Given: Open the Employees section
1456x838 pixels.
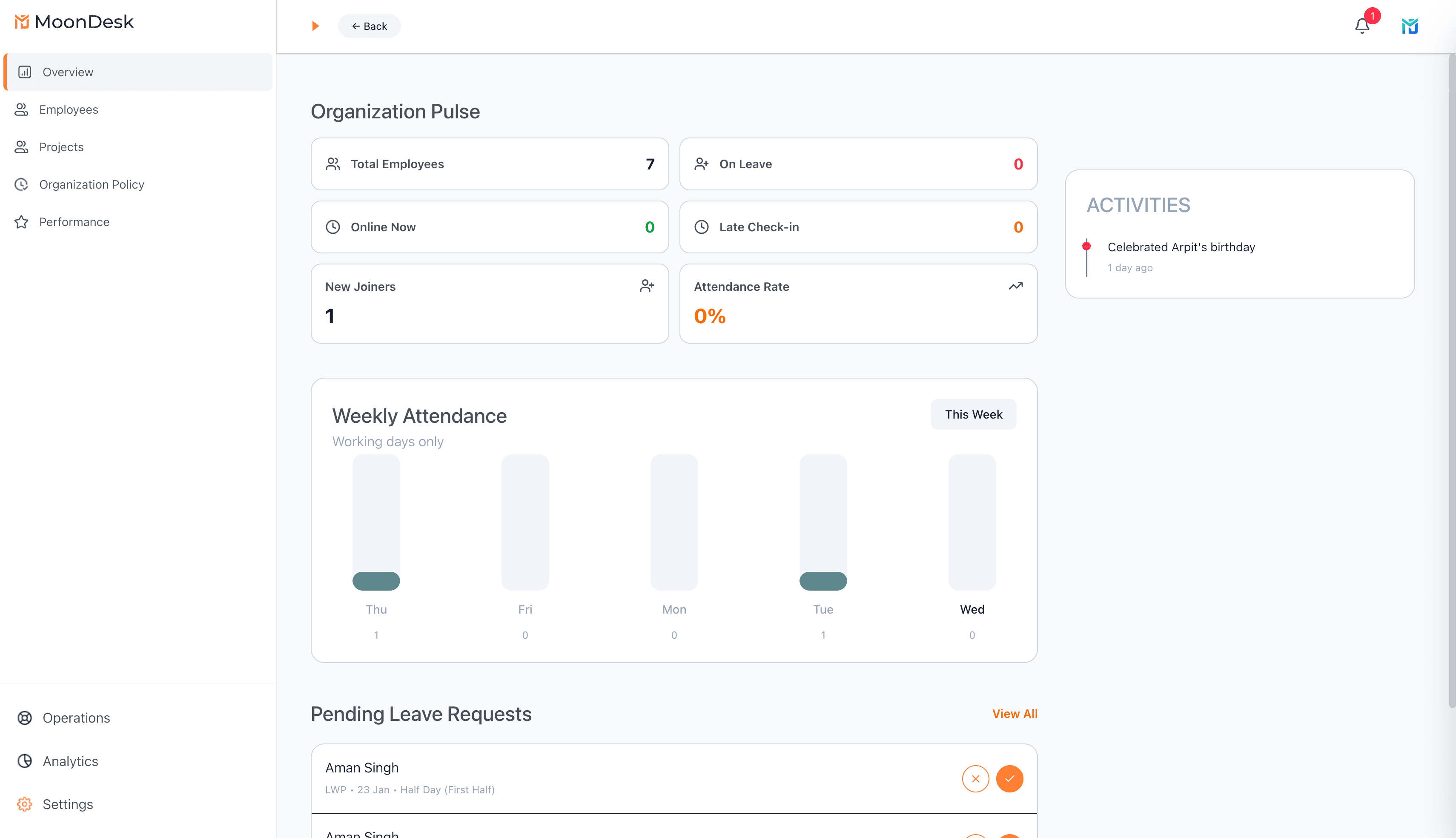Looking at the screenshot, I should [138, 109].
